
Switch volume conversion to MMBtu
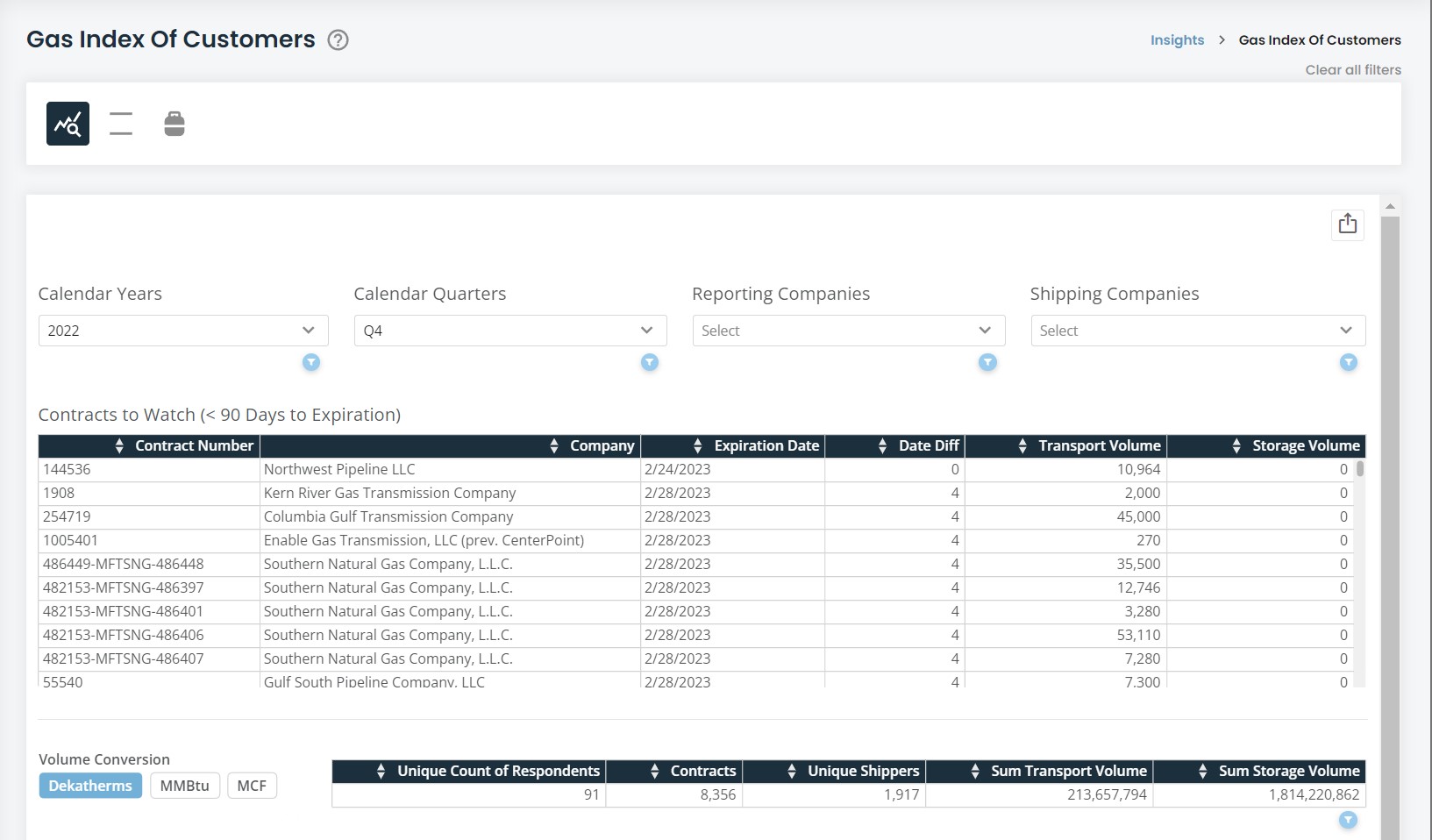click(x=185, y=786)
